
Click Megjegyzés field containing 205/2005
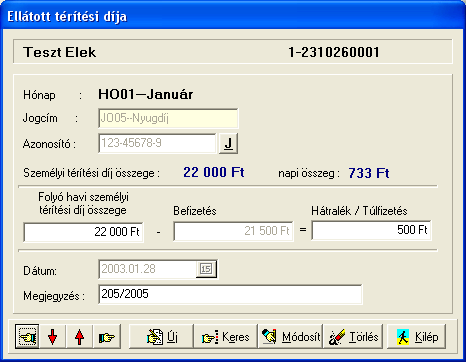pyautogui.click(x=230, y=294)
